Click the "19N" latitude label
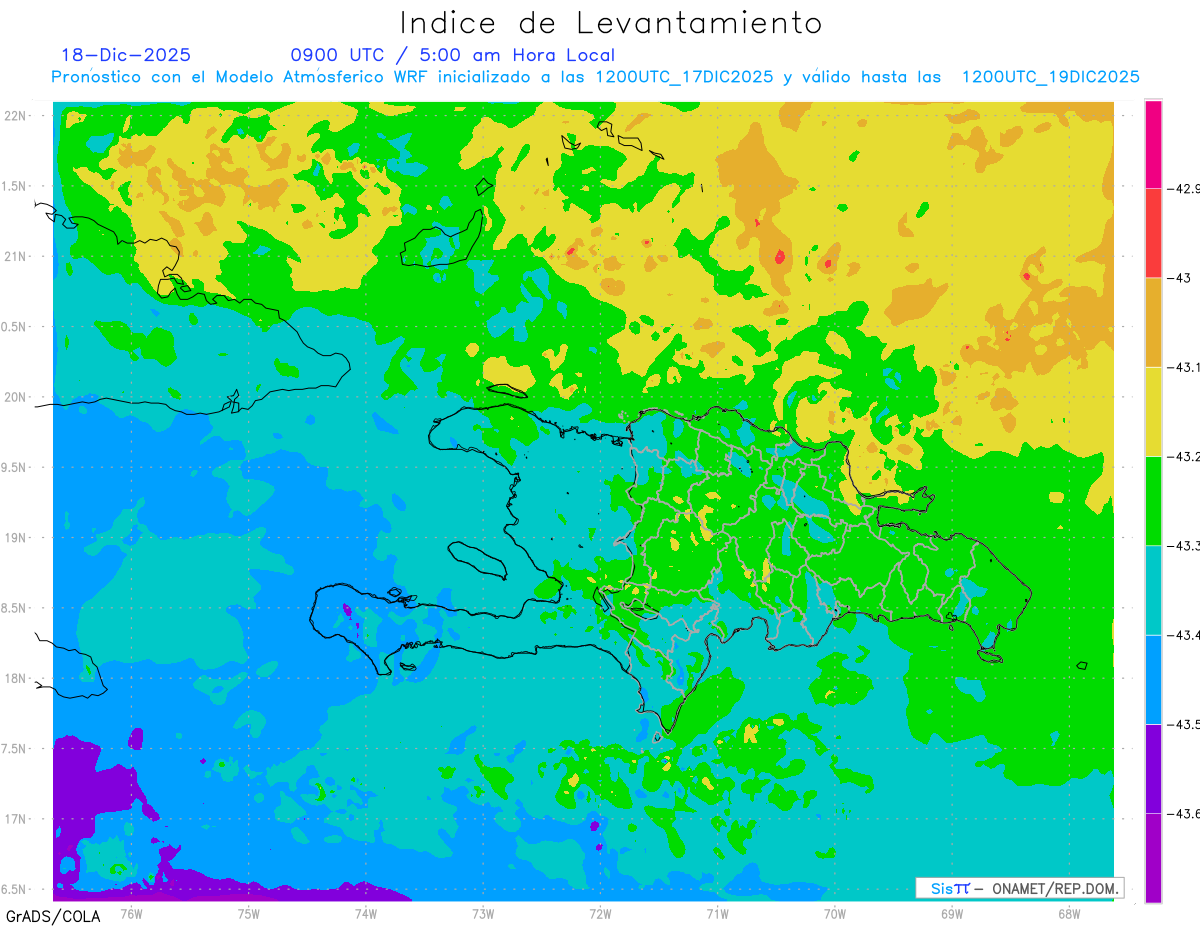The width and height of the screenshot is (1200, 927). coord(16,537)
